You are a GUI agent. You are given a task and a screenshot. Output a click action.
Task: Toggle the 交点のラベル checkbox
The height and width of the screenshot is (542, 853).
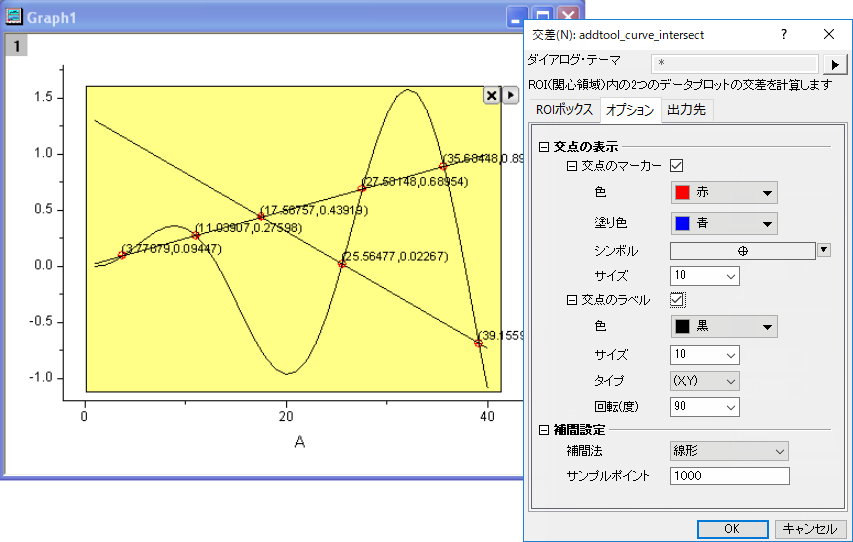[677, 299]
